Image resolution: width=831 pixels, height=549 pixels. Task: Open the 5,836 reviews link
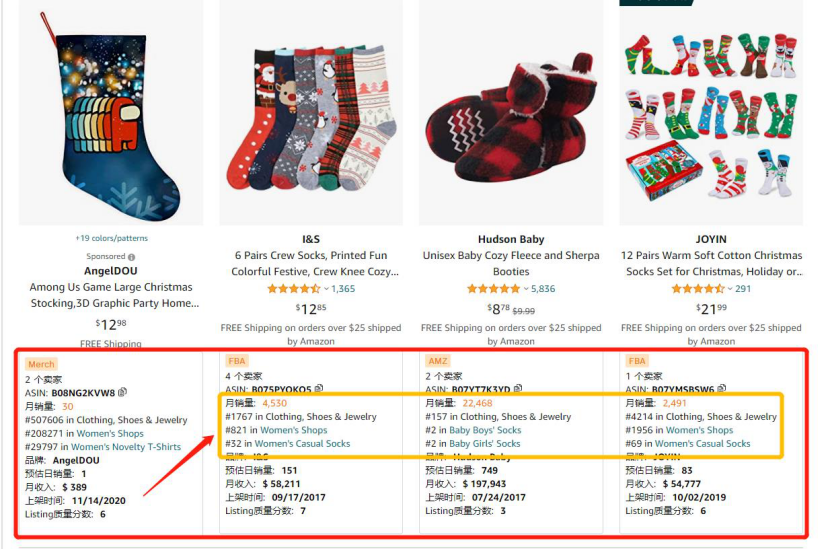pyautogui.click(x=543, y=289)
